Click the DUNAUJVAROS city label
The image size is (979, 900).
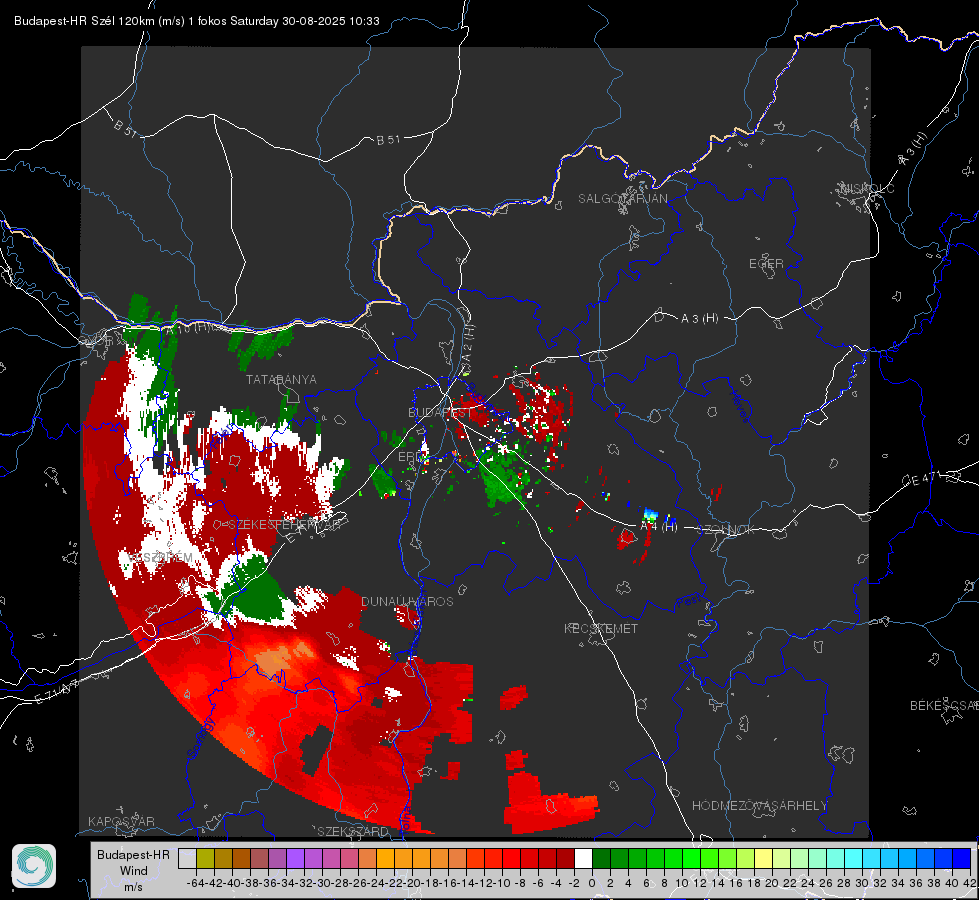(x=407, y=601)
